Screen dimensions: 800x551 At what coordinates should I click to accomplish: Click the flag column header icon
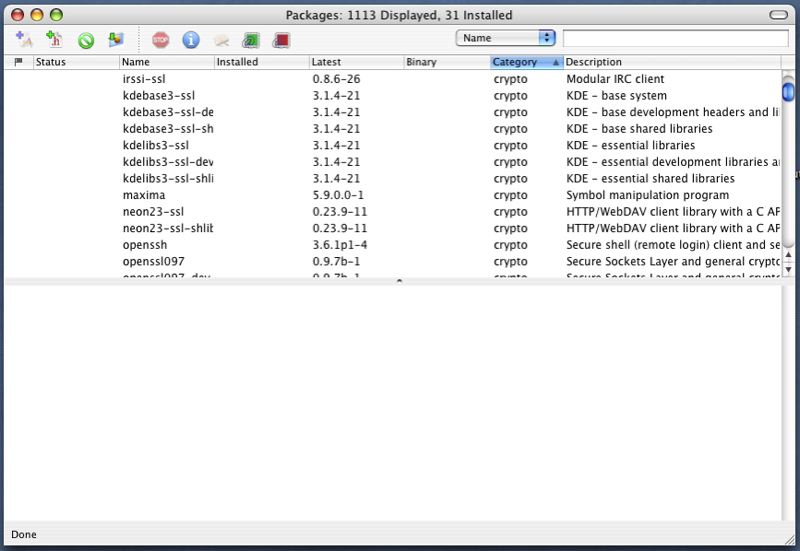(19, 62)
